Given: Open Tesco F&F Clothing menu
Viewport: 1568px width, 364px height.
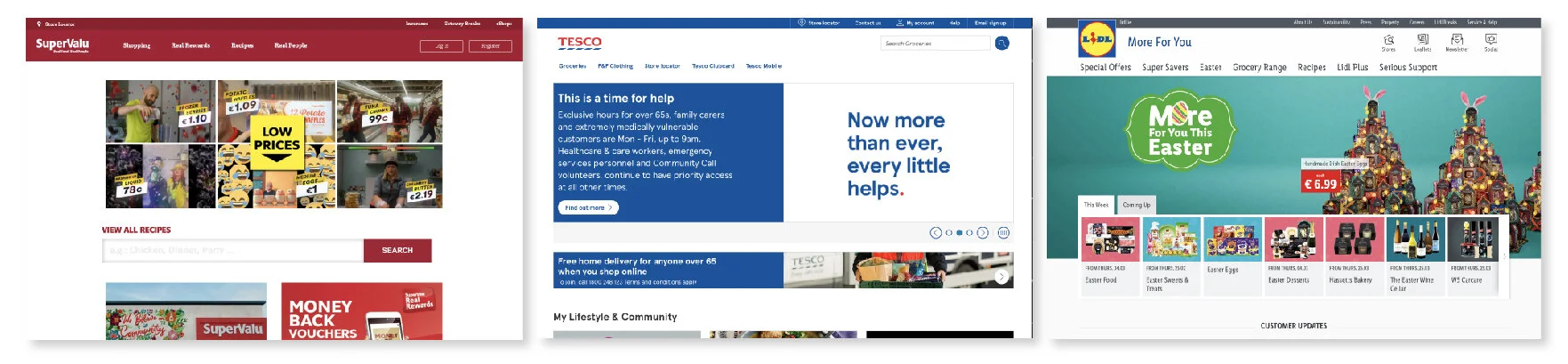Looking at the screenshot, I should point(615,66).
